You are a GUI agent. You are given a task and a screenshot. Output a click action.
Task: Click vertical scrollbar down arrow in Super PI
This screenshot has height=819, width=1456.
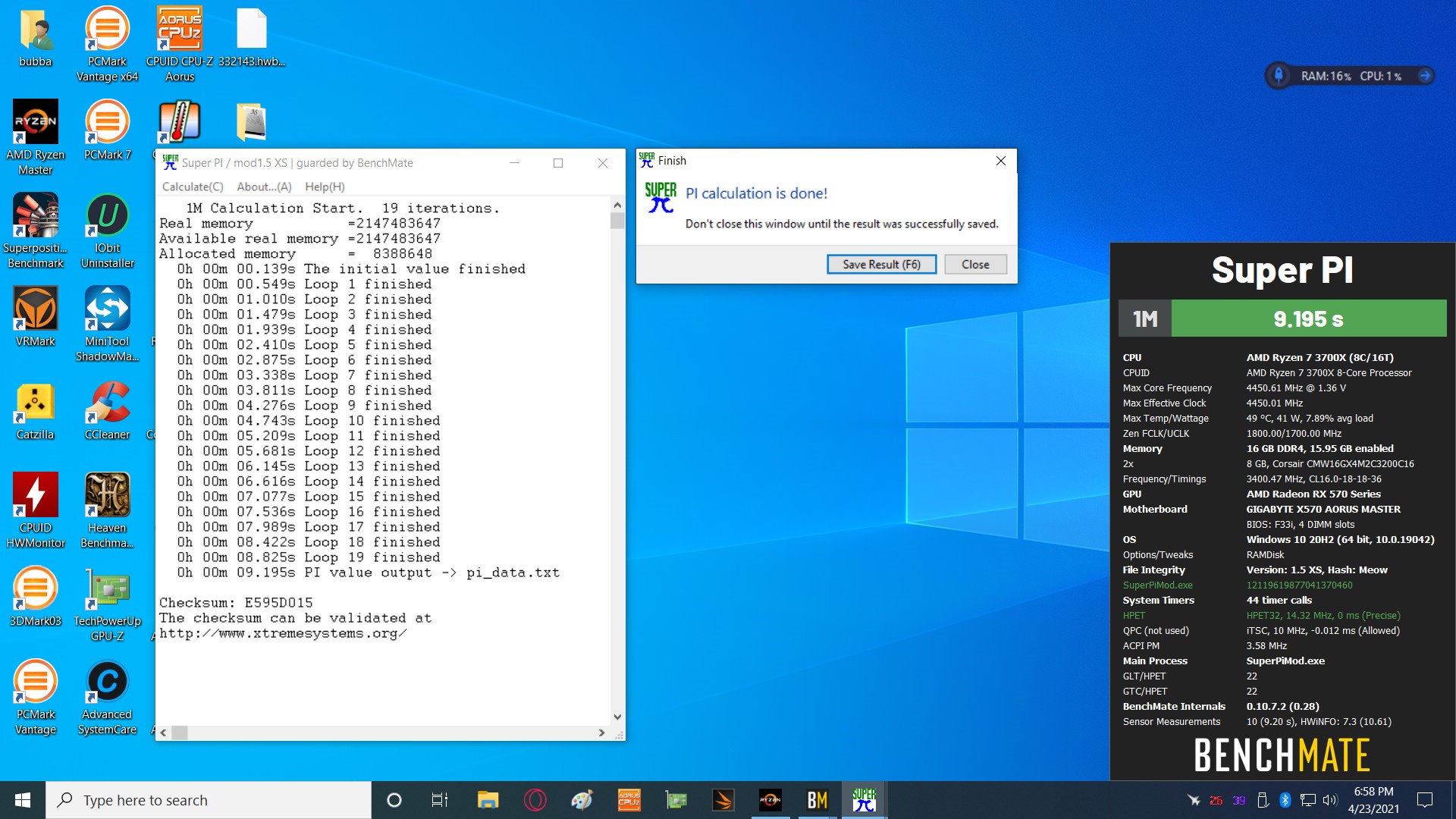tap(617, 717)
